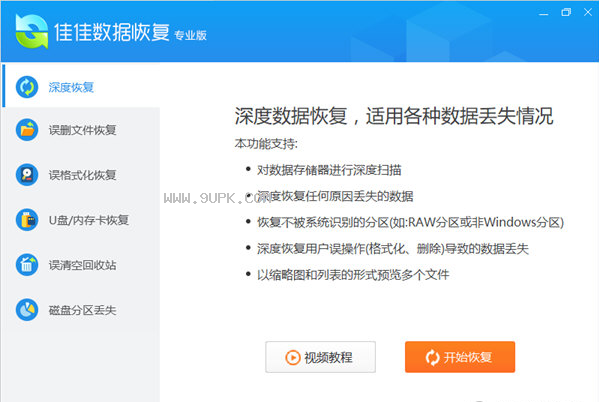Click the refresh icon in 开始恢复 button

(432, 357)
